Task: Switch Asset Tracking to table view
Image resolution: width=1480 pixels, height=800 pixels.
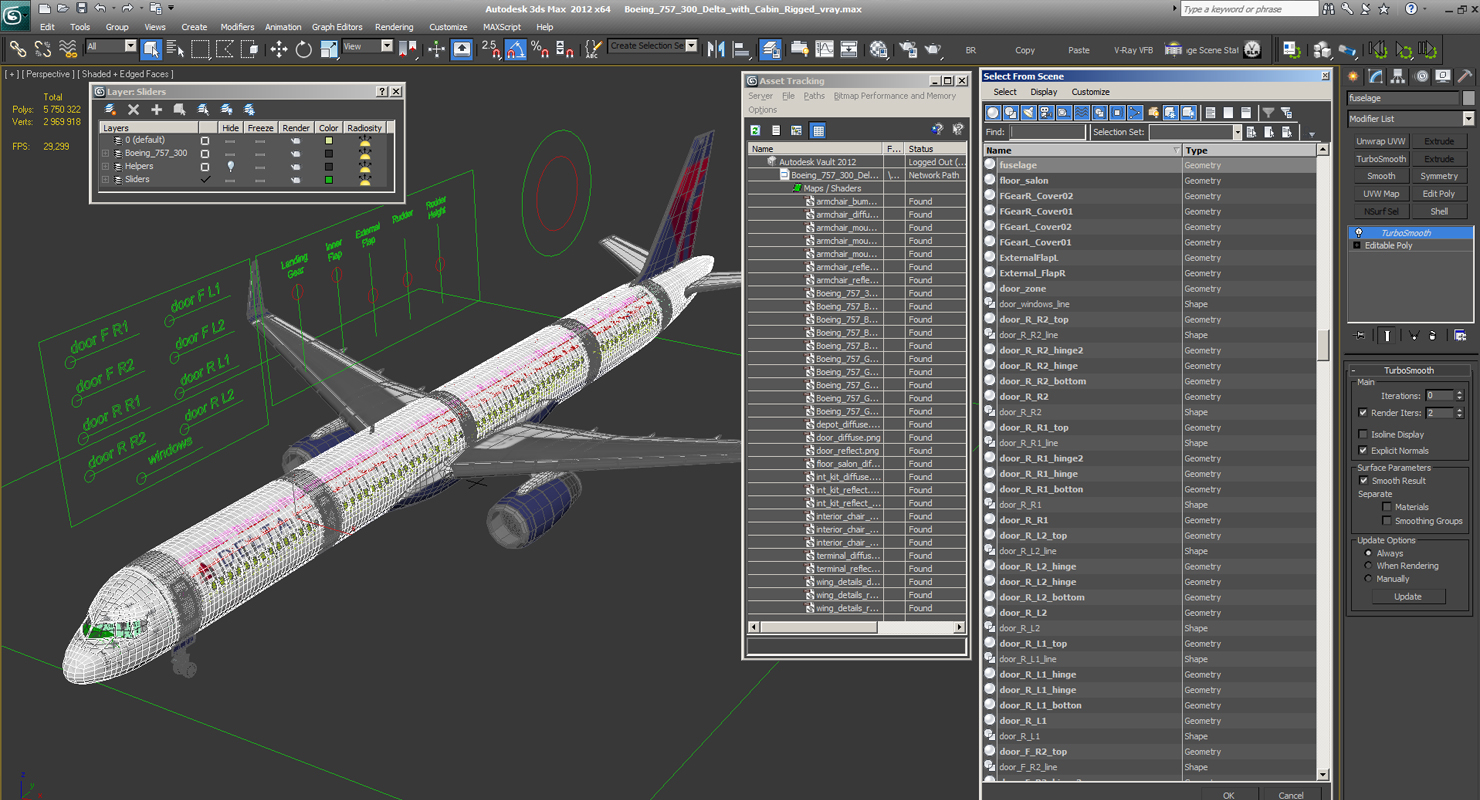Action: 818,130
